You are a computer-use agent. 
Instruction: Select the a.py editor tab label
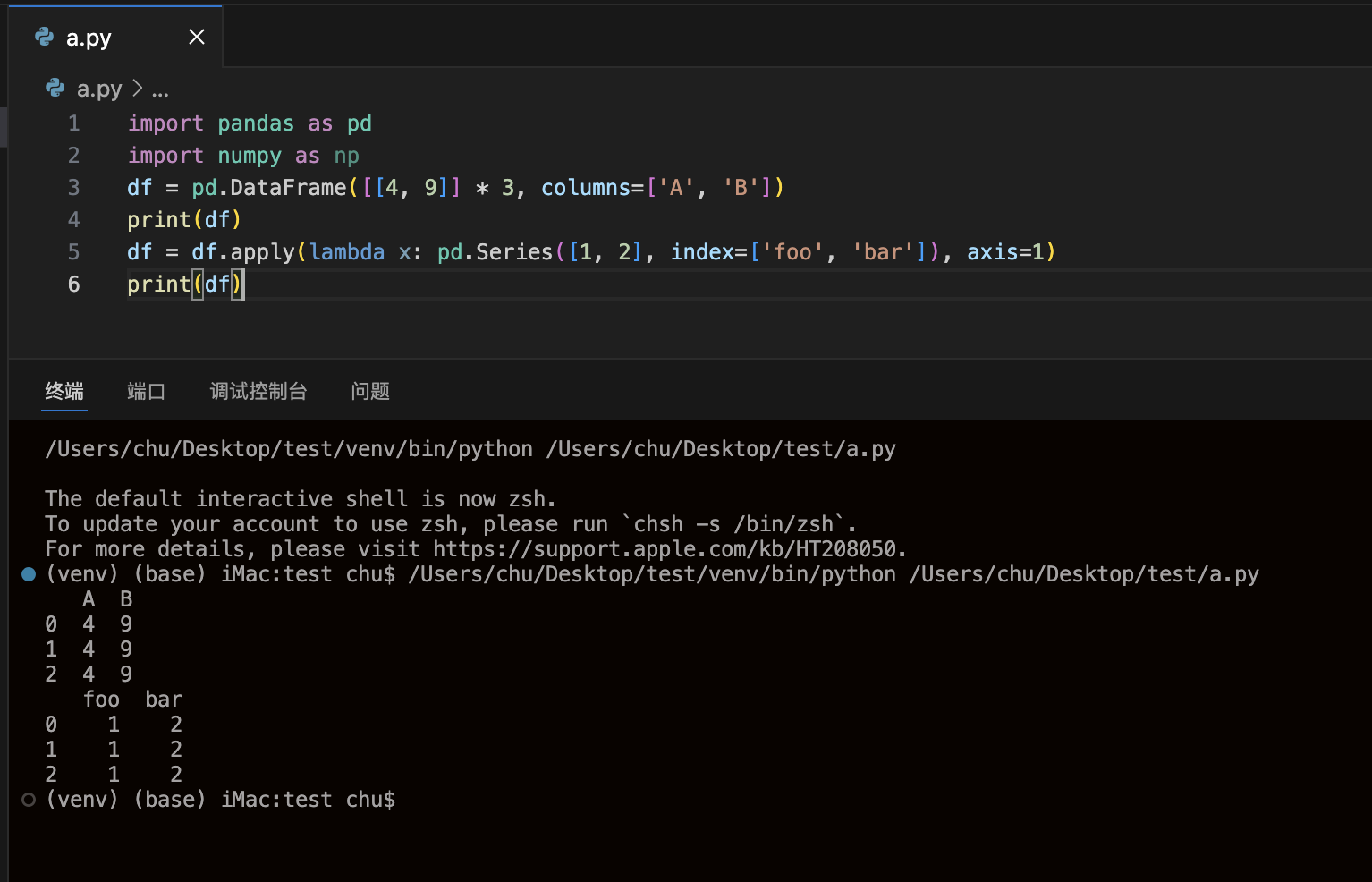click(x=89, y=38)
